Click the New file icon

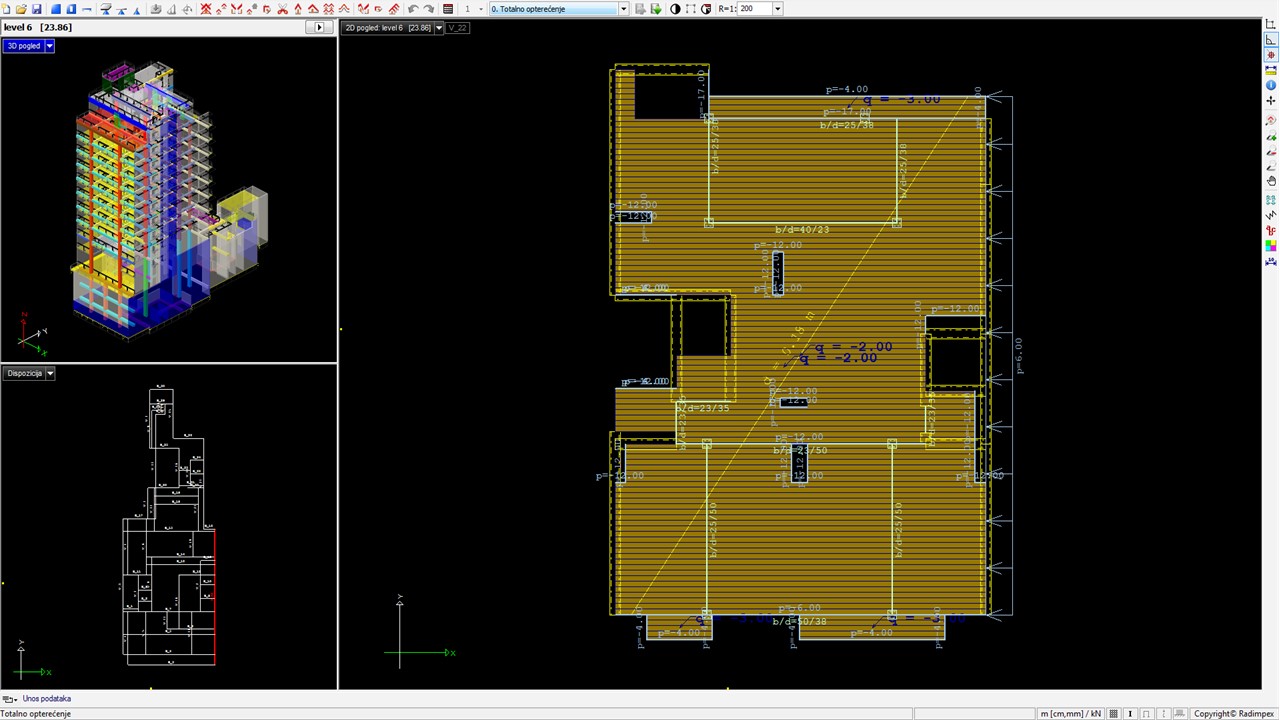(x=6, y=9)
